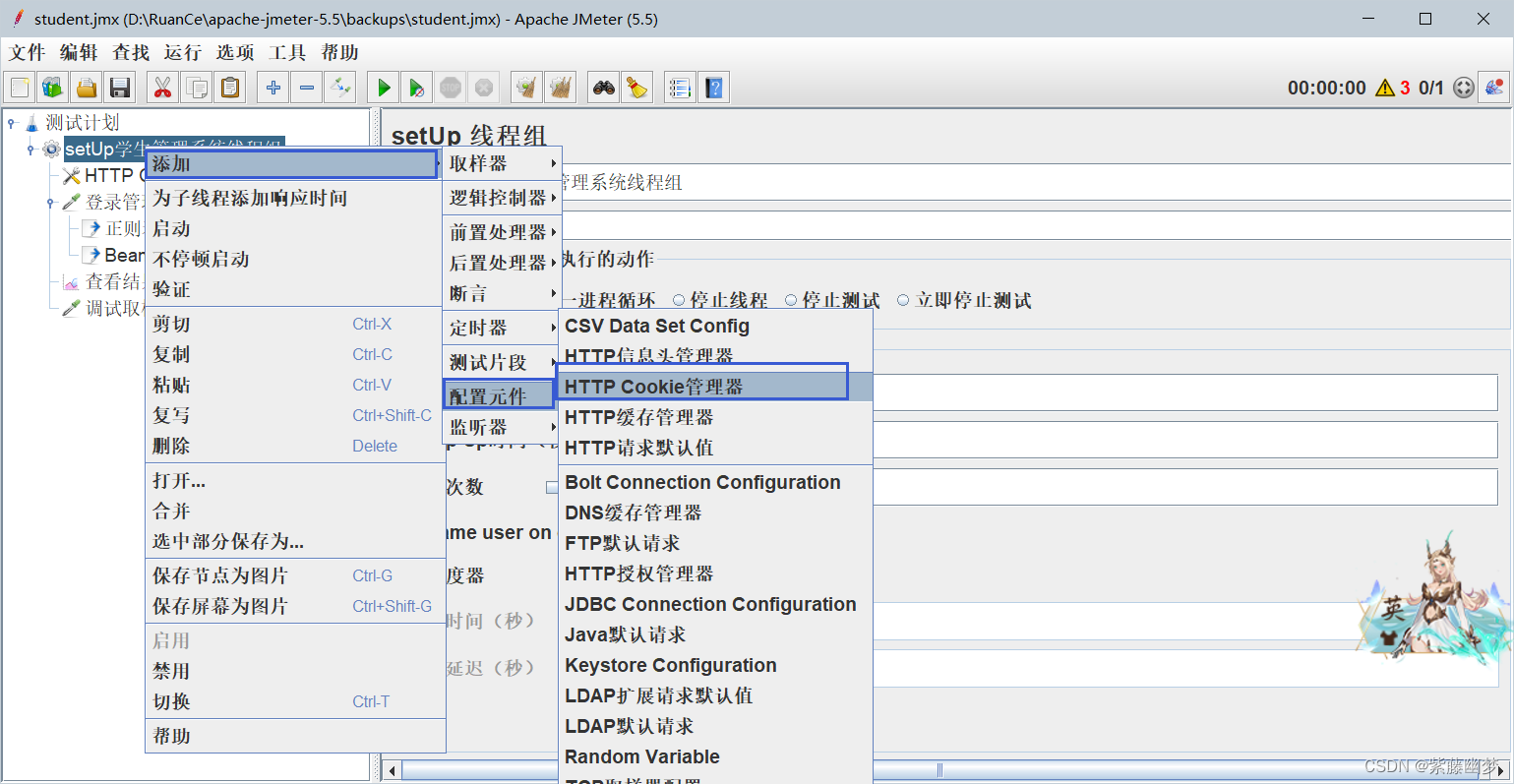Screen dimensions: 1514x784
Task: Save the test plan with disk icon
Action: pos(118,87)
